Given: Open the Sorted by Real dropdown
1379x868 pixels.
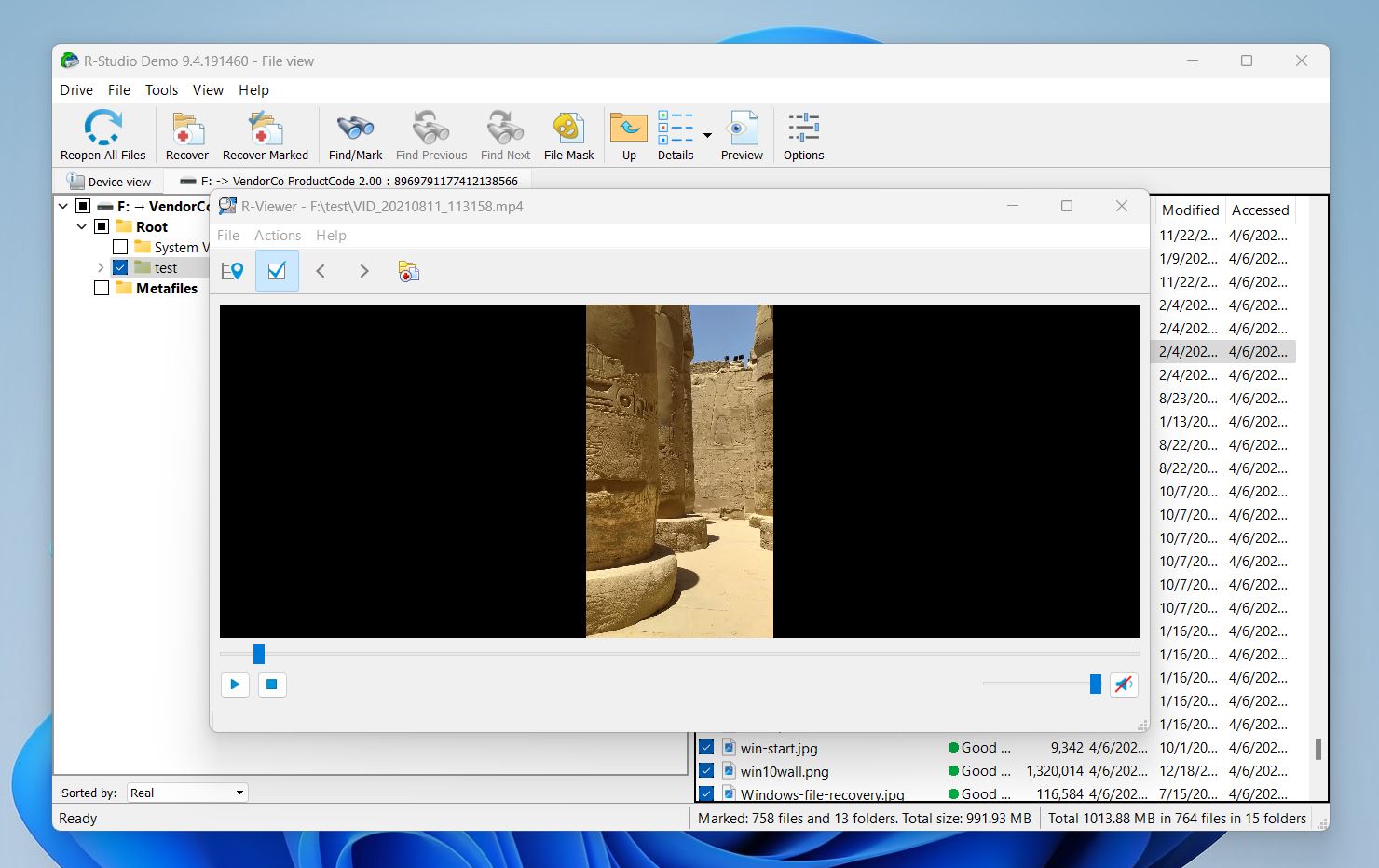Looking at the screenshot, I should [x=186, y=793].
